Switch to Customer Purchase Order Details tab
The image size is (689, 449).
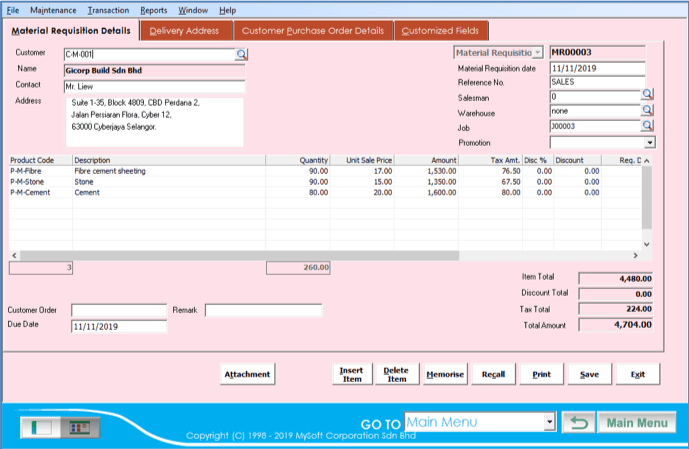(313, 31)
